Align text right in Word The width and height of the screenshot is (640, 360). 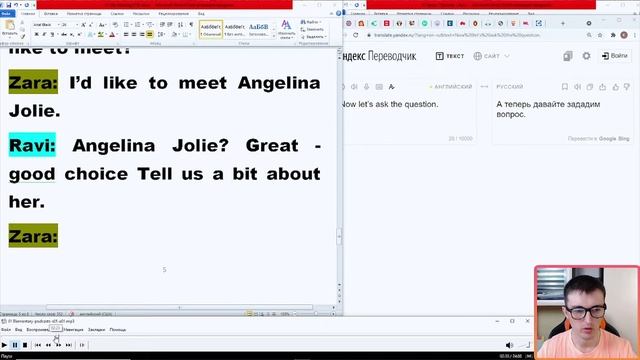pos(142,34)
